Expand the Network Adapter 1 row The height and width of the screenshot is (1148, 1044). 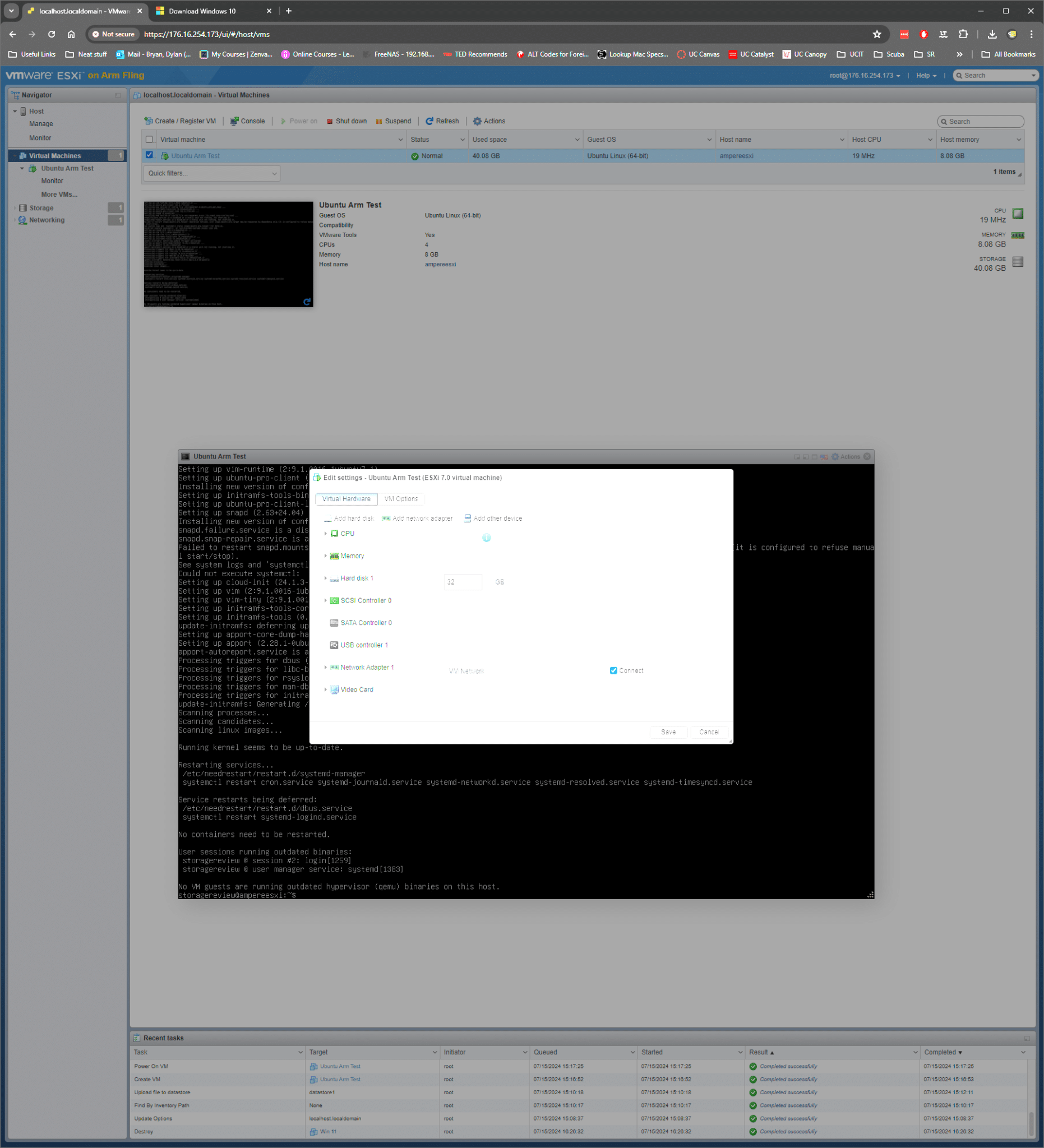coord(326,668)
